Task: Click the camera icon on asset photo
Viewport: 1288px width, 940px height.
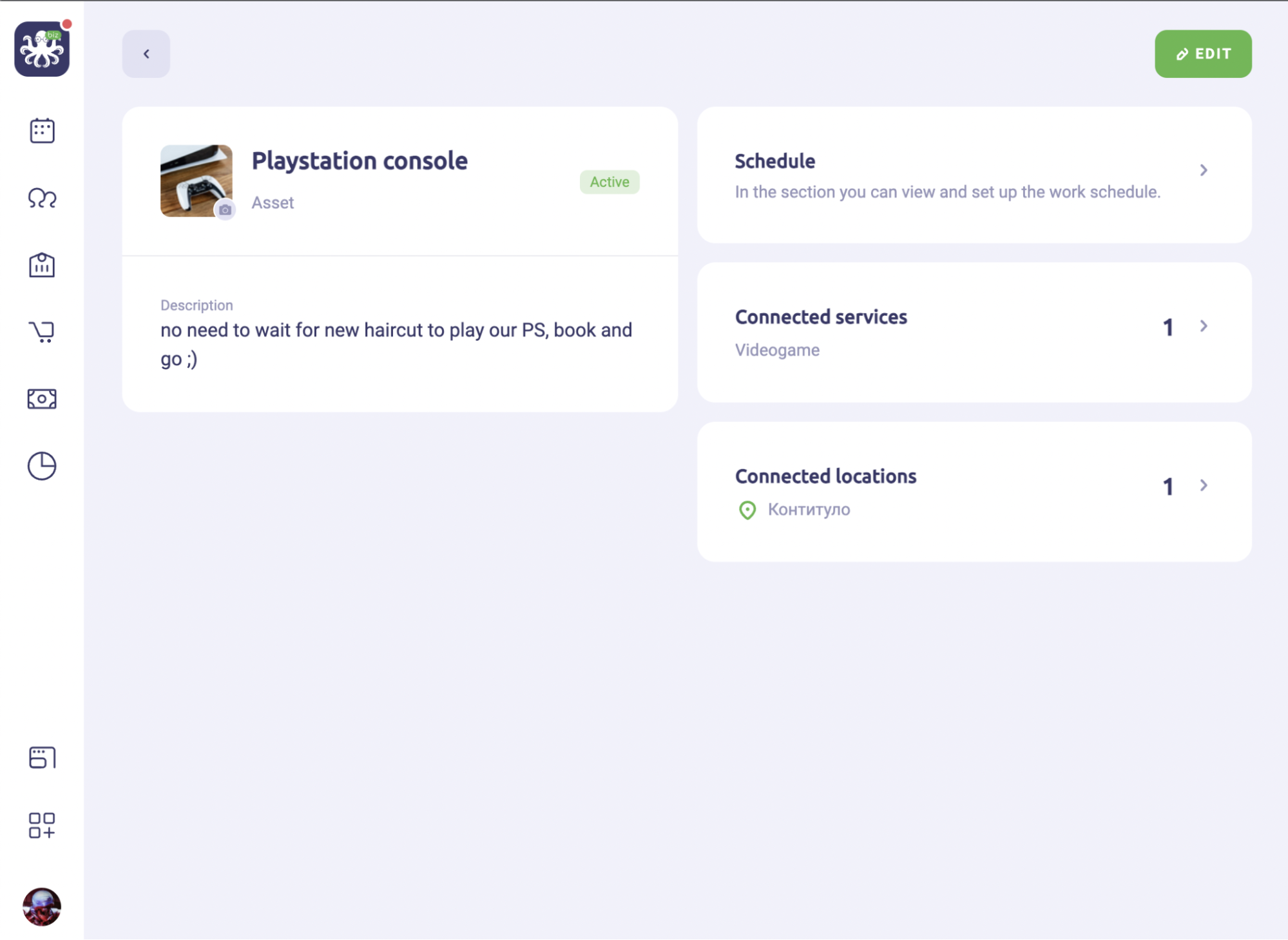Action: pyautogui.click(x=225, y=210)
